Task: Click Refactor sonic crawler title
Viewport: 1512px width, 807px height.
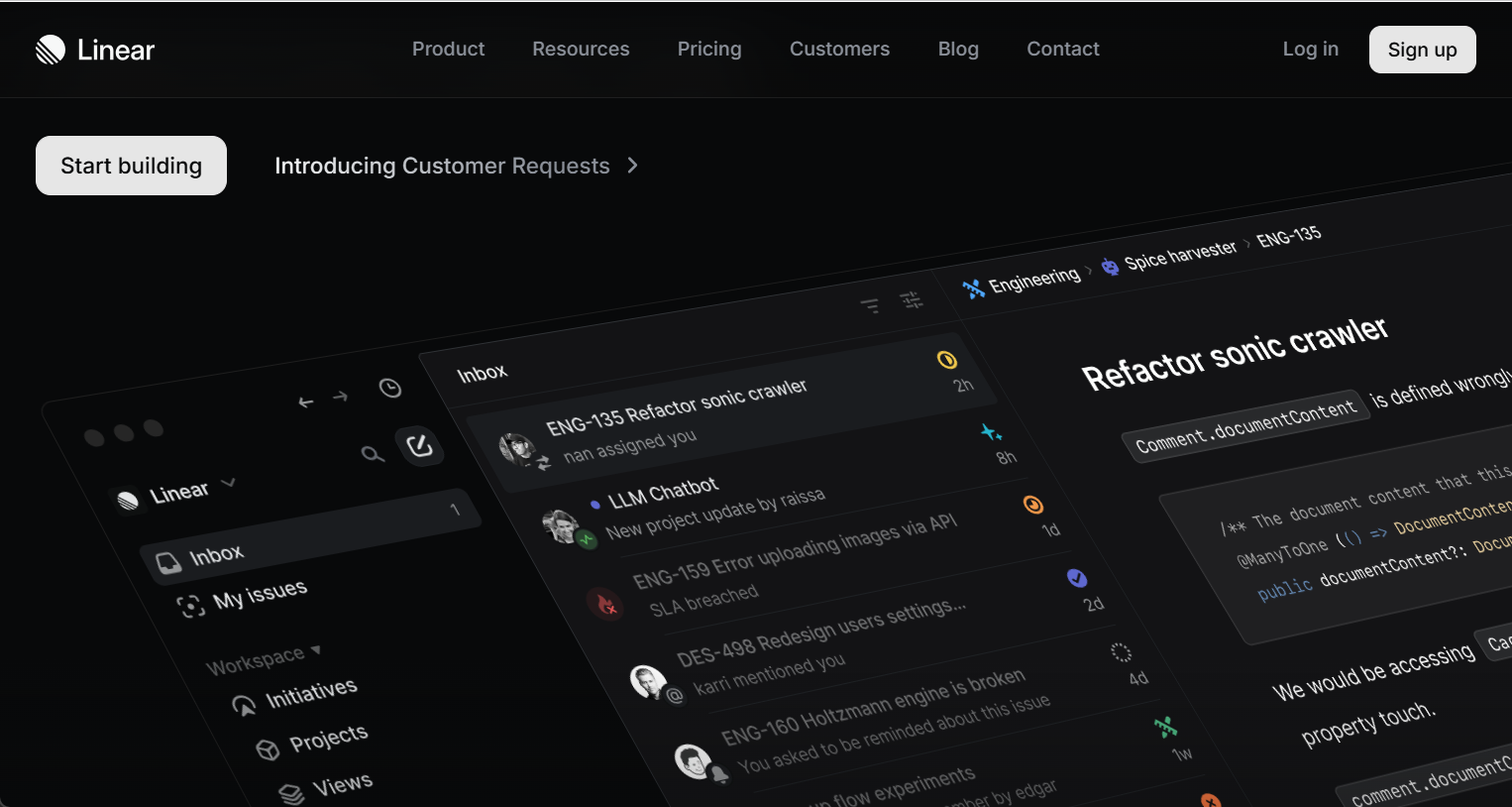Action: [x=1235, y=354]
